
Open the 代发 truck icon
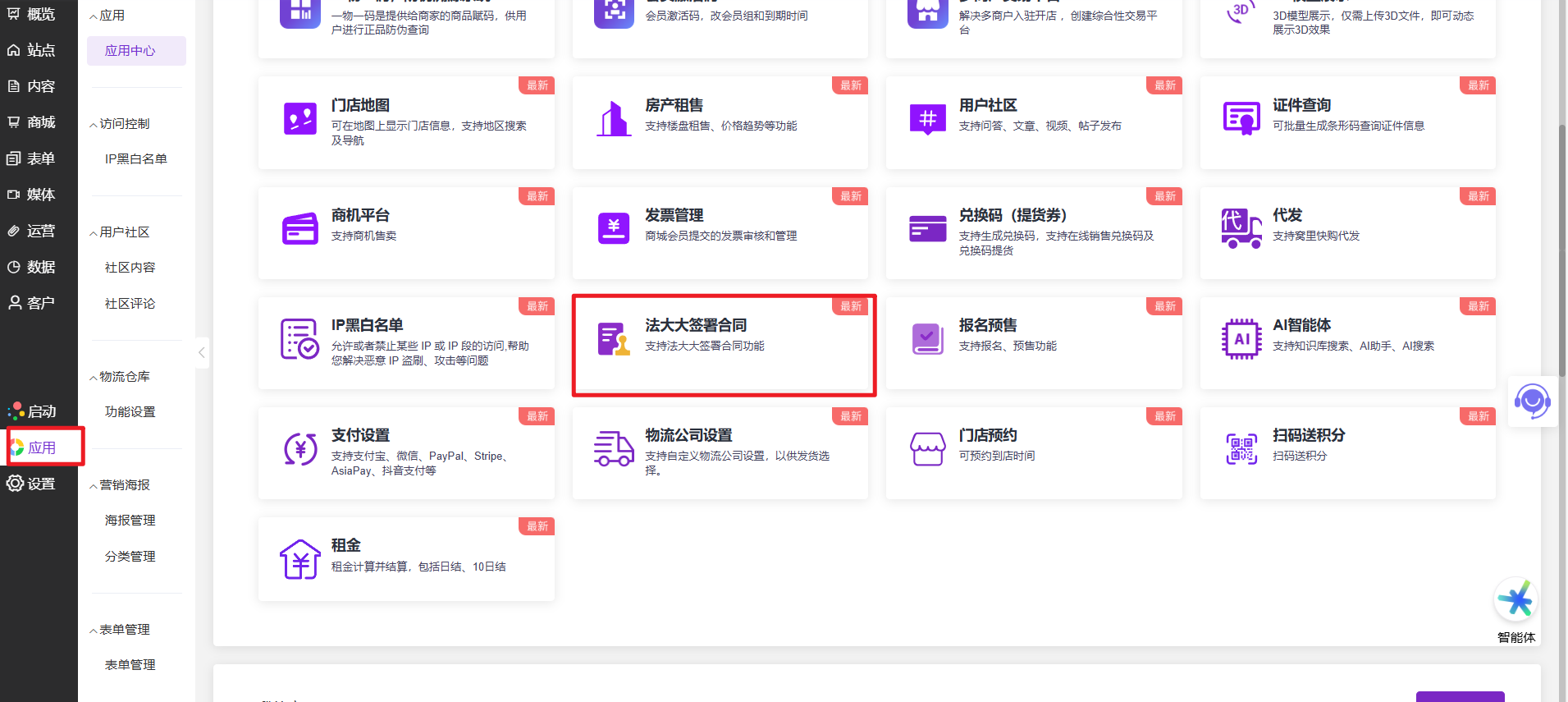tap(1241, 229)
